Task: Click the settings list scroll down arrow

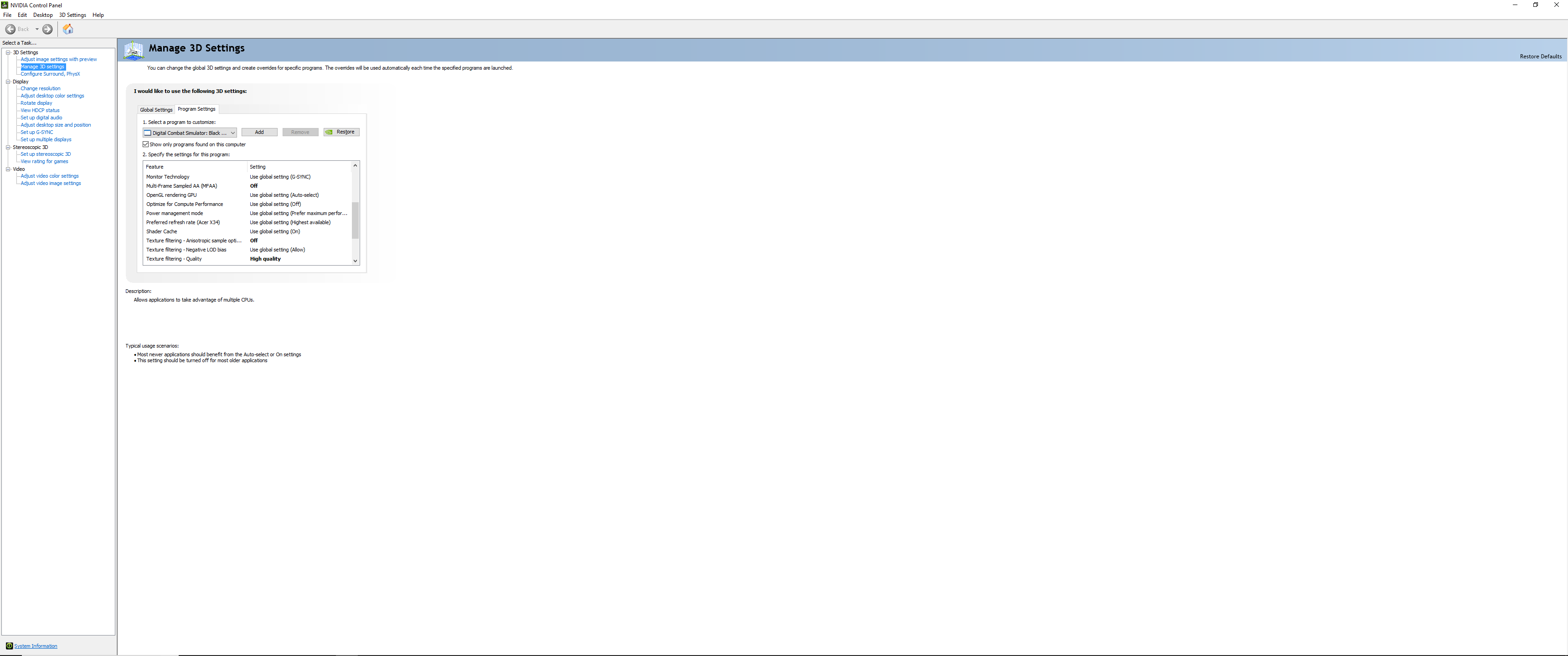Action: pos(356,261)
